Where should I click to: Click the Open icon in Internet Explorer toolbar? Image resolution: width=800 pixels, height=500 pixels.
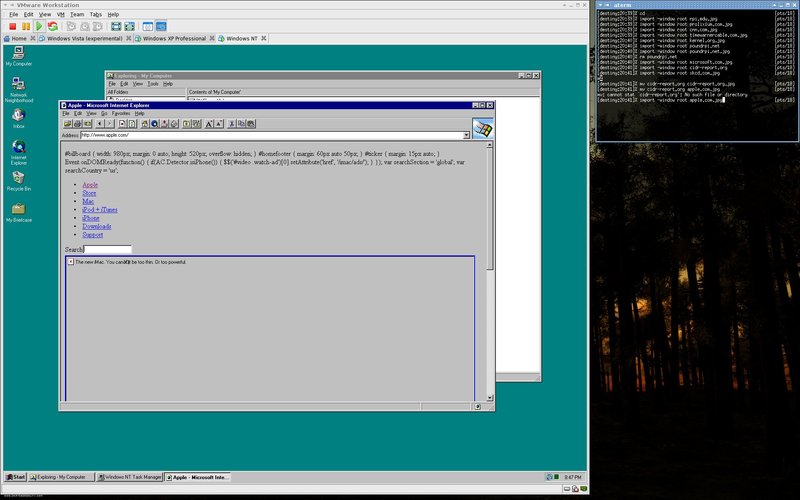click(x=68, y=123)
